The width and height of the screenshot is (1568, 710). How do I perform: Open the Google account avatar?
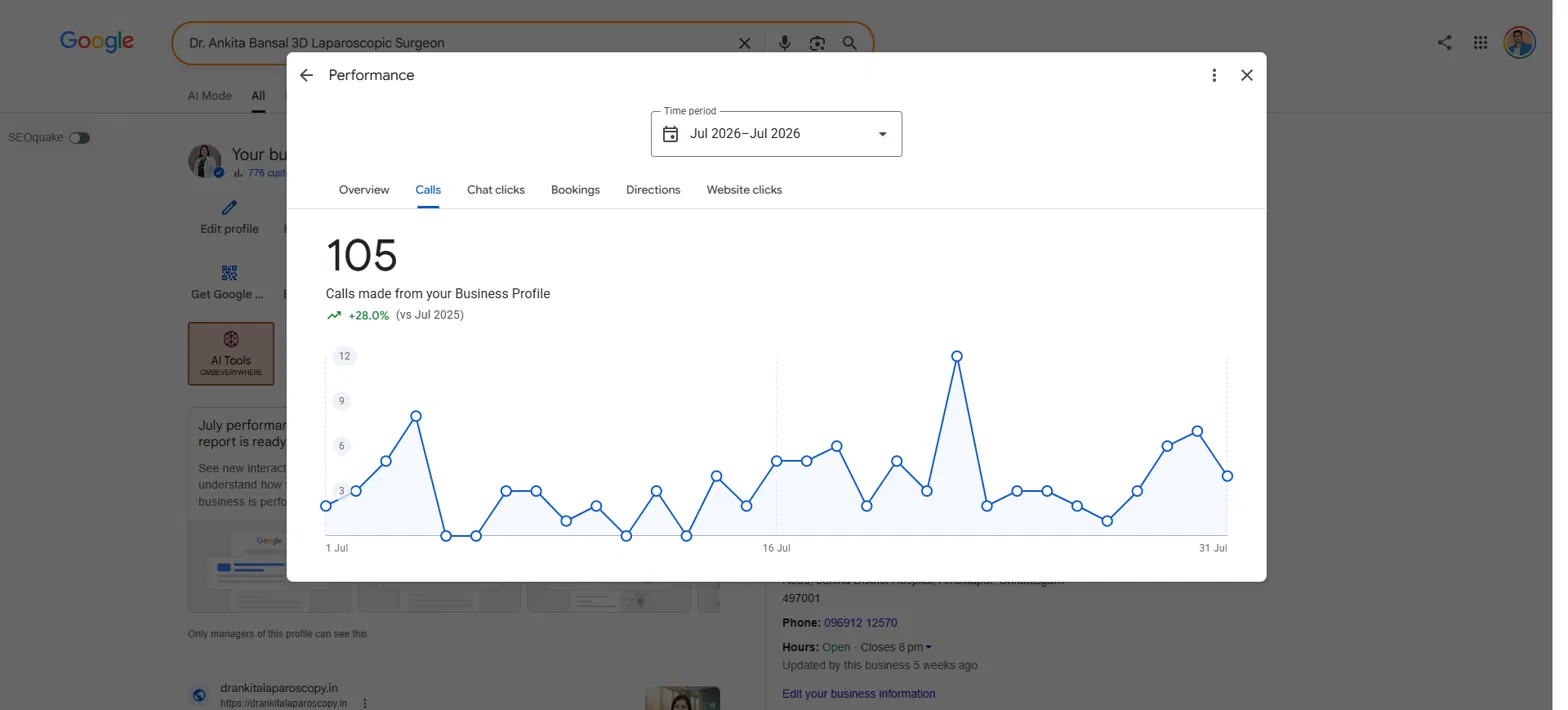(1520, 42)
